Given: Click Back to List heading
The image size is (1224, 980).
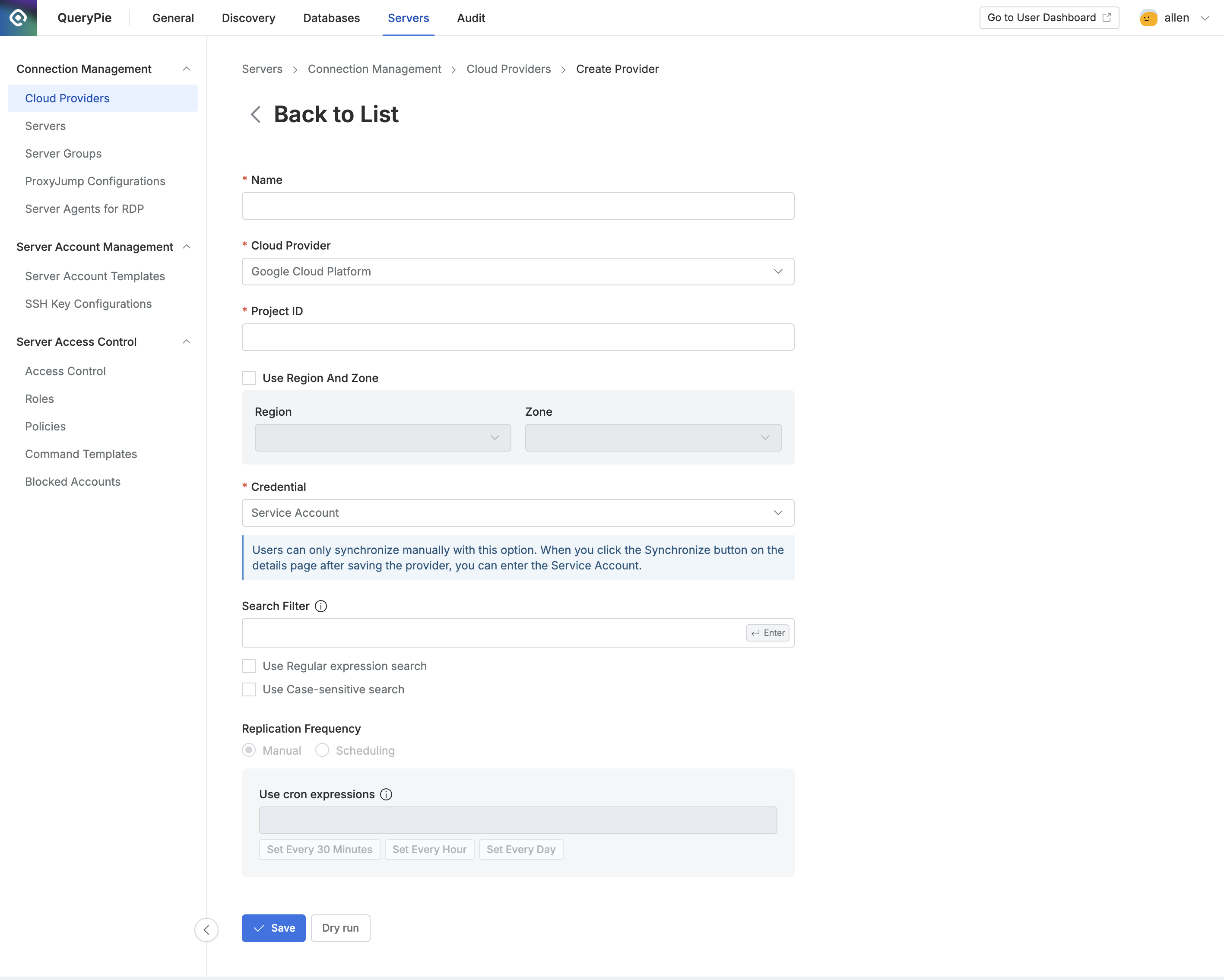Looking at the screenshot, I should pos(336,115).
